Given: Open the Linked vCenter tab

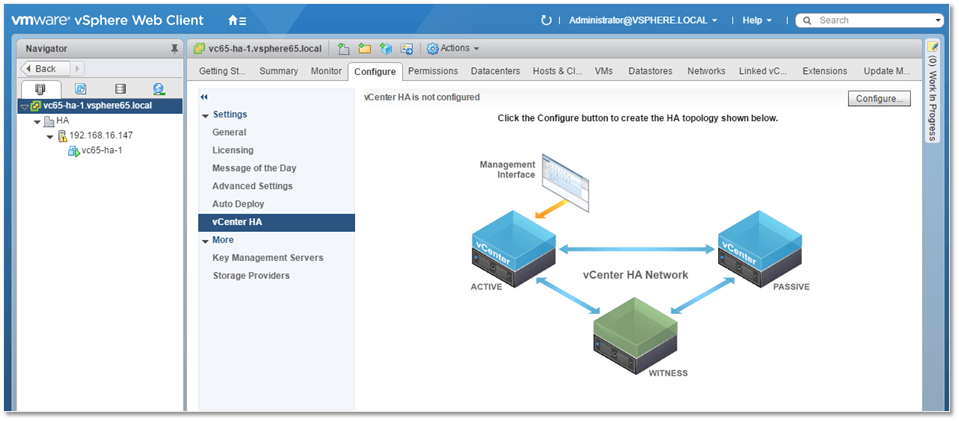Looking at the screenshot, I should 763,71.
